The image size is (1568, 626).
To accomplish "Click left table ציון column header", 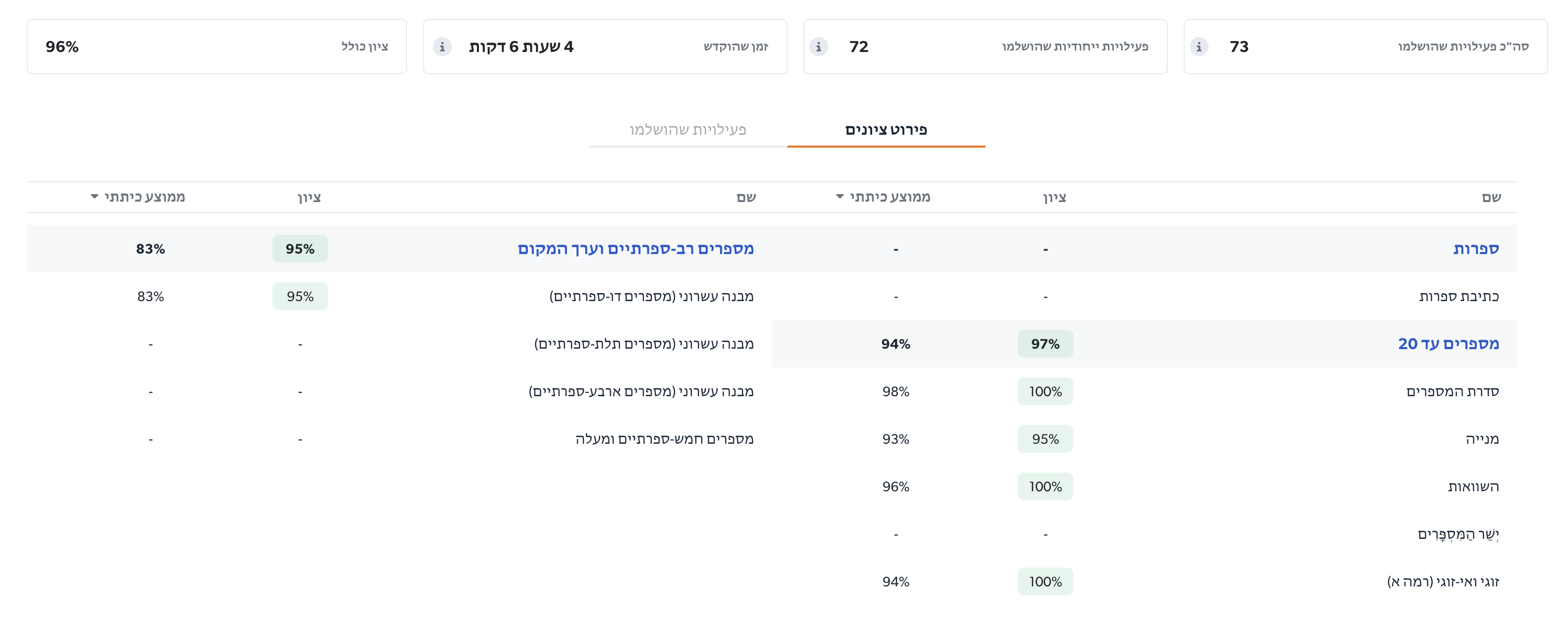I will (x=309, y=197).
